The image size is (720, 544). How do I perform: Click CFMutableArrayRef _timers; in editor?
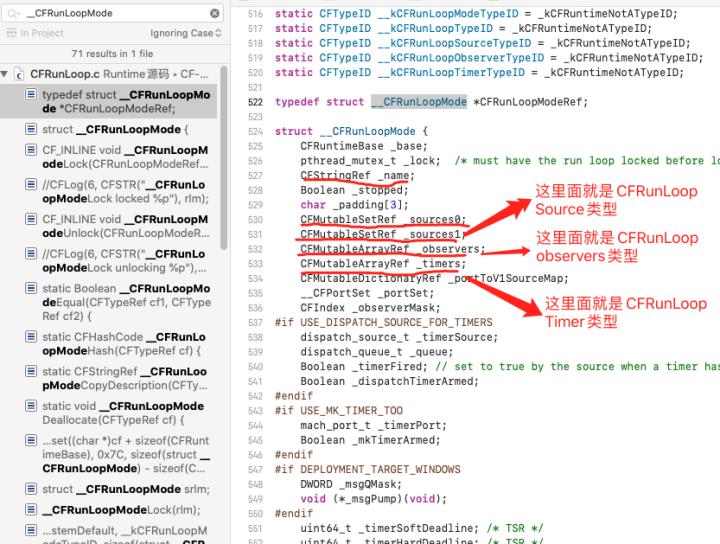pyautogui.click(x=383, y=264)
